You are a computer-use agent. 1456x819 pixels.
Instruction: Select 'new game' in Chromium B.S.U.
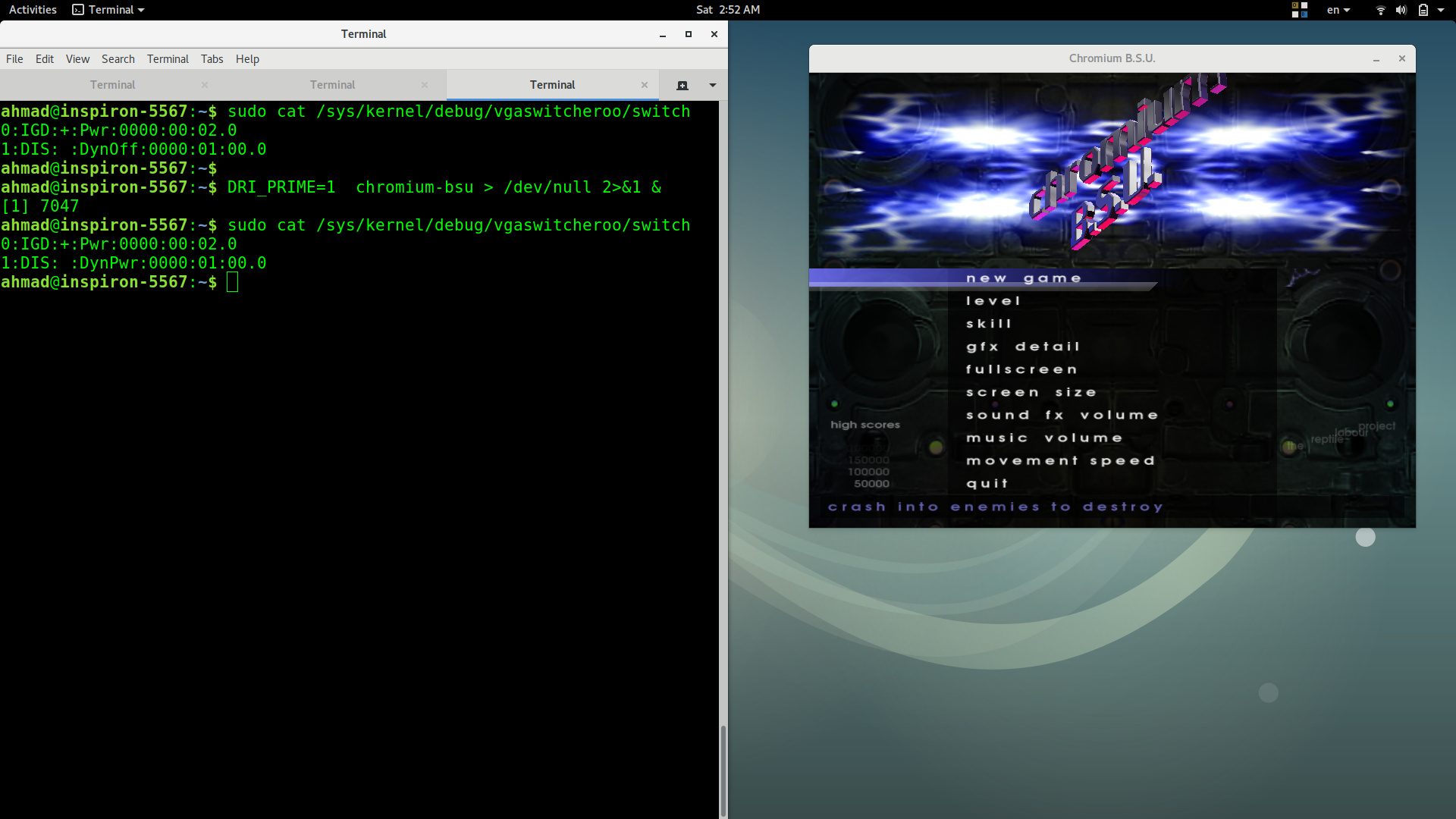coord(1023,278)
